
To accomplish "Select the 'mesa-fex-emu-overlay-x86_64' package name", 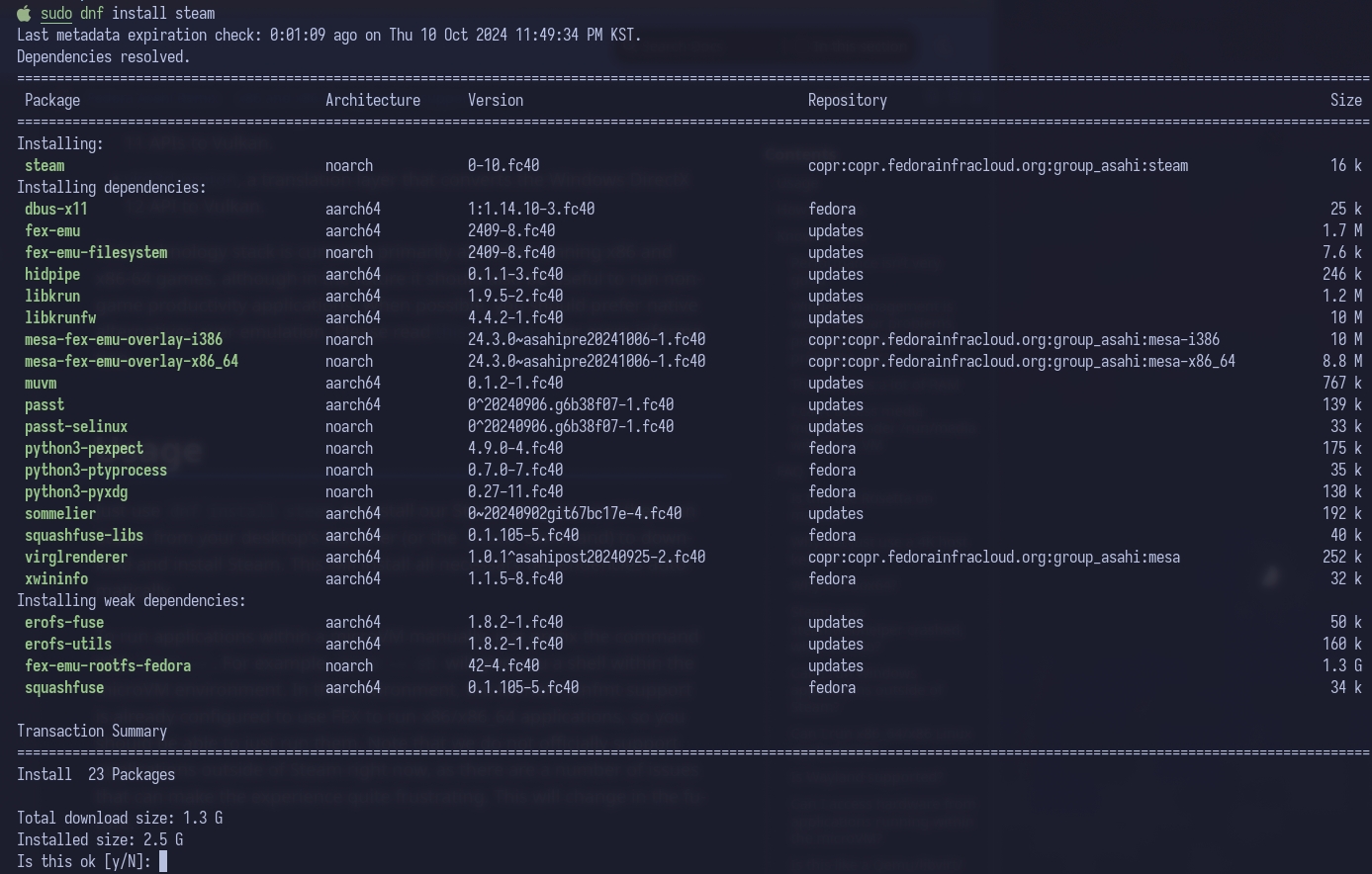I will click(132, 361).
